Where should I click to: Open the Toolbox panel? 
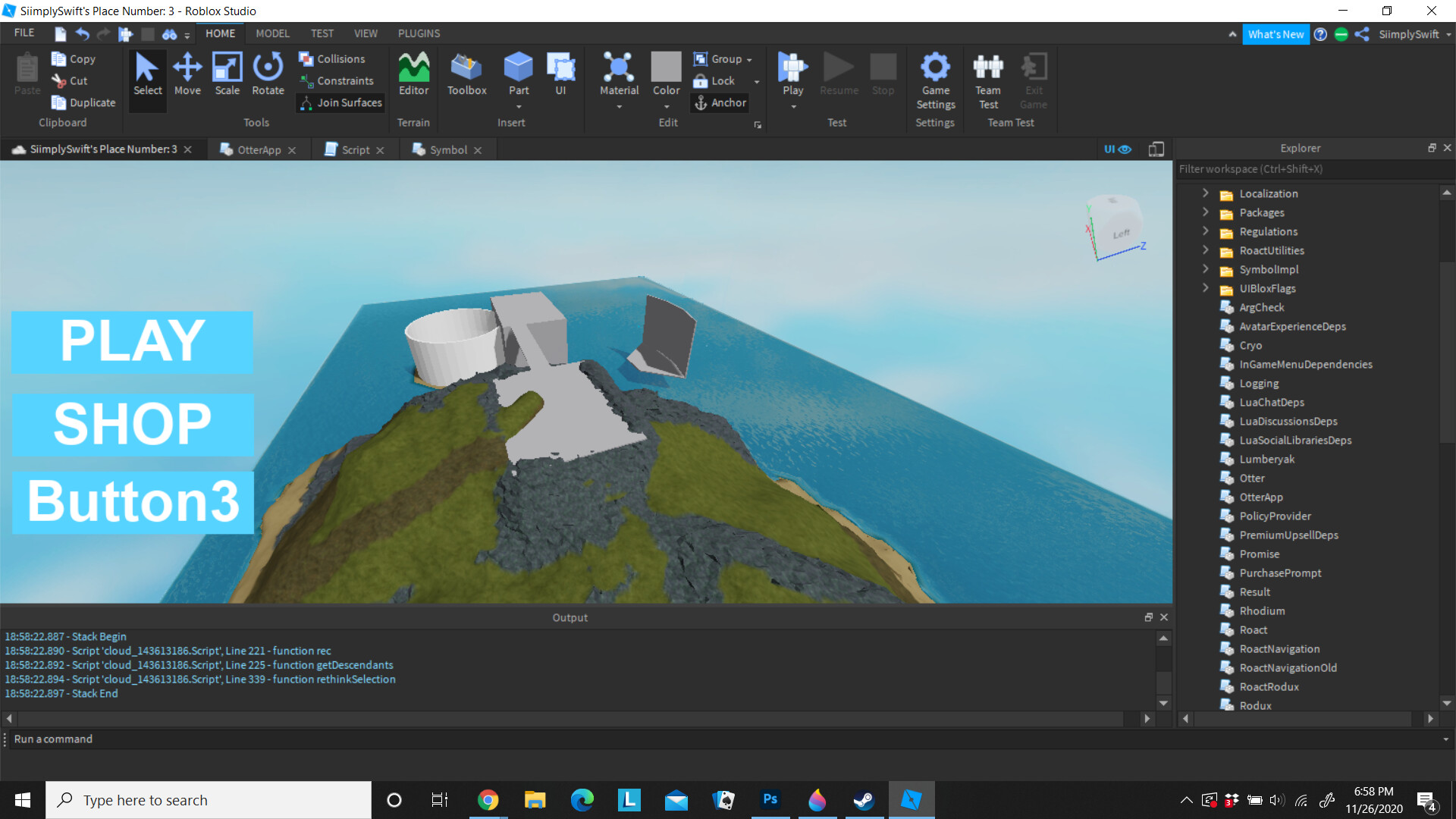(466, 74)
